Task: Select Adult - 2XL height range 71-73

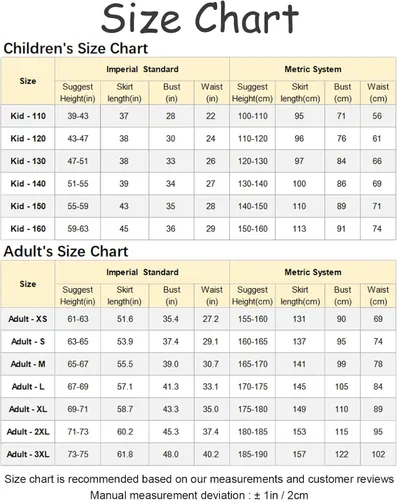Action: (78, 432)
